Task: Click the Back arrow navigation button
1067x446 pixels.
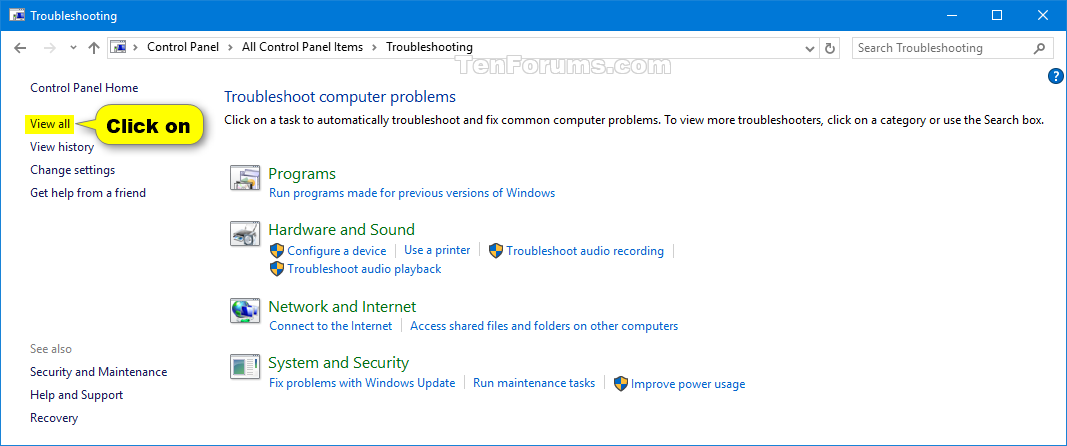Action: [20, 48]
